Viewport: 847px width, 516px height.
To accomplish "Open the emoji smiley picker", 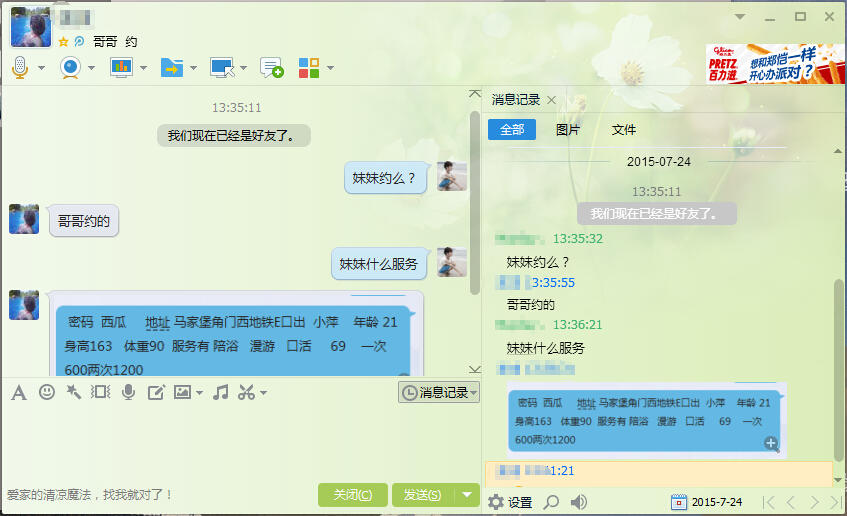I will point(47,392).
